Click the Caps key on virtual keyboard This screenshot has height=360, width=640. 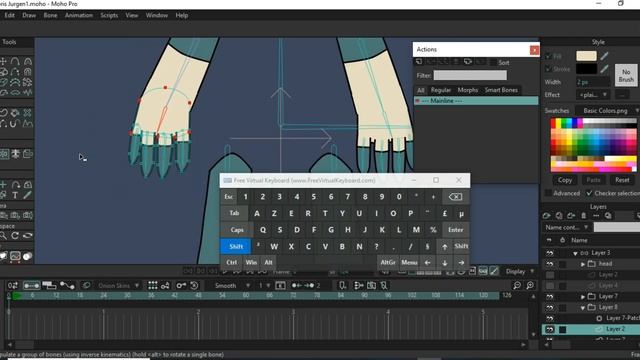(x=237, y=230)
